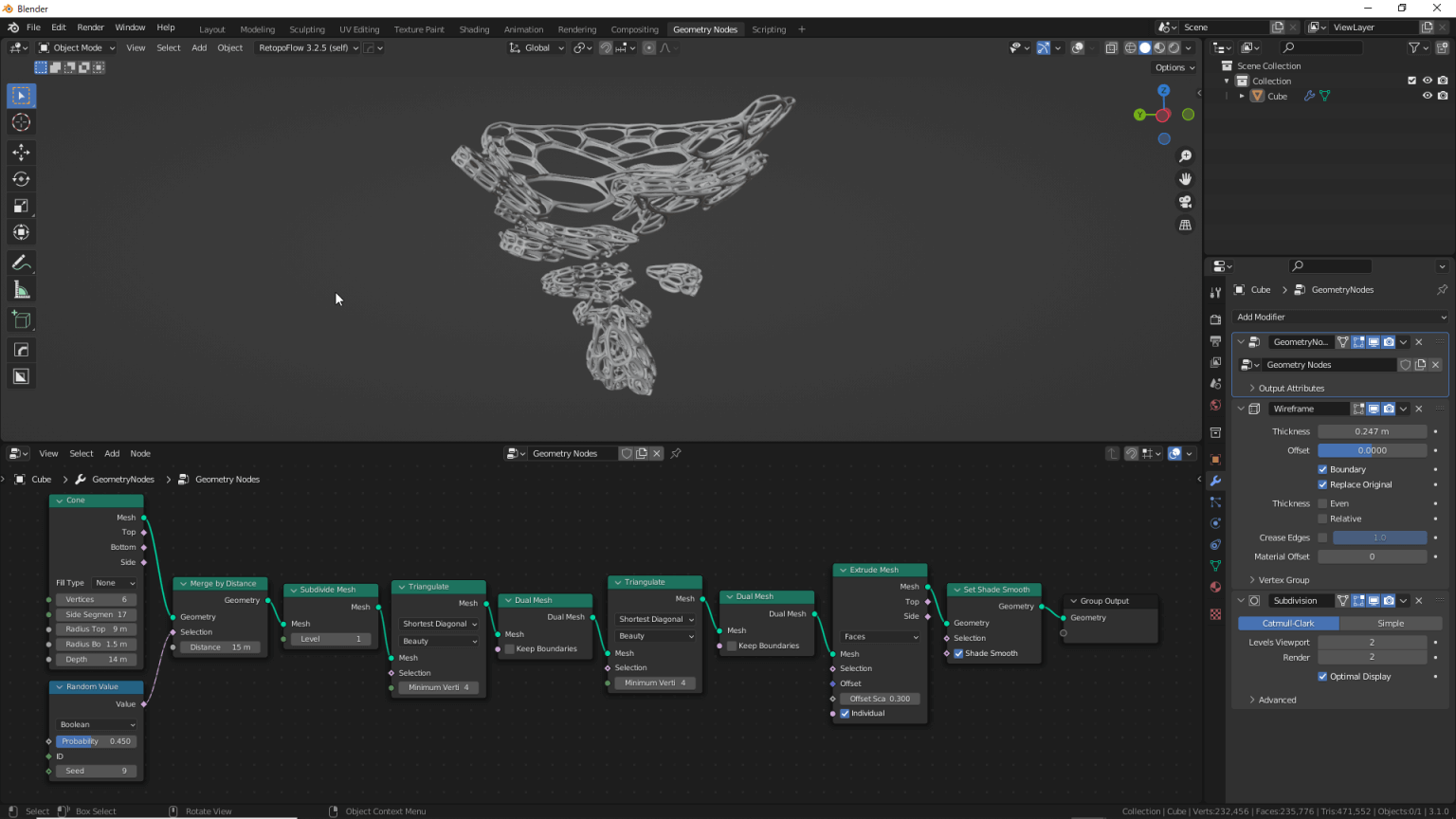Select the Move tool in the viewport toolbar

click(21, 152)
